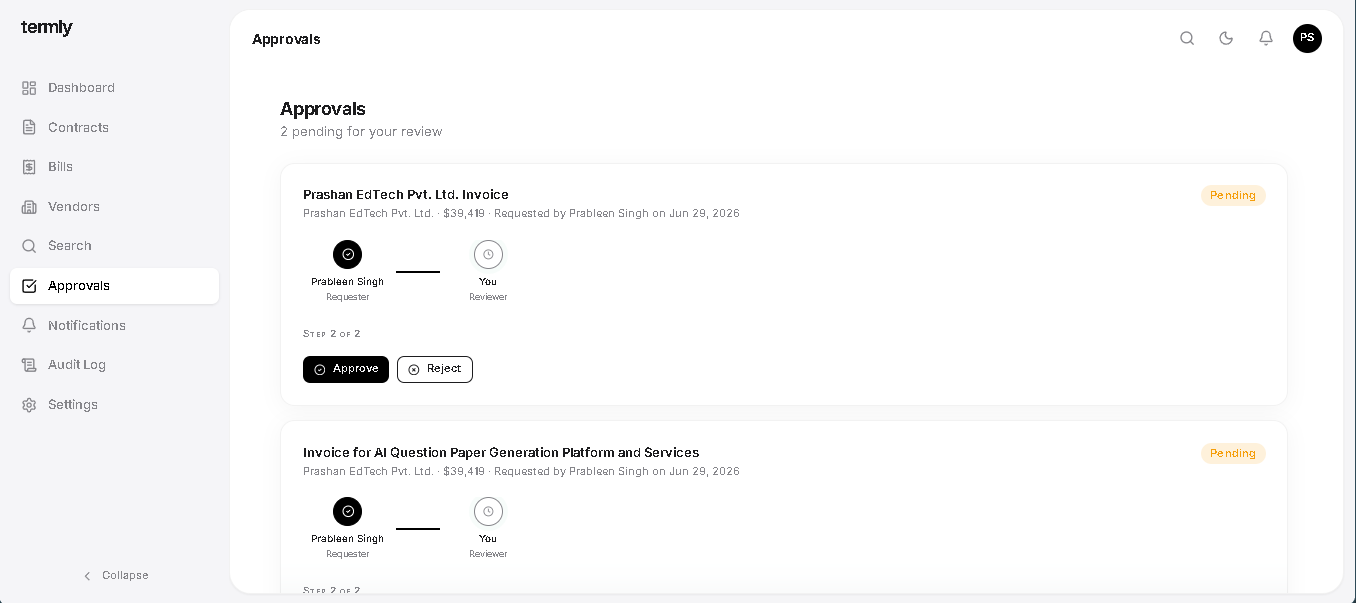The image size is (1356, 603).
Task: Click the Settings gear icon in sidebar
Action: [x=29, y=405]
